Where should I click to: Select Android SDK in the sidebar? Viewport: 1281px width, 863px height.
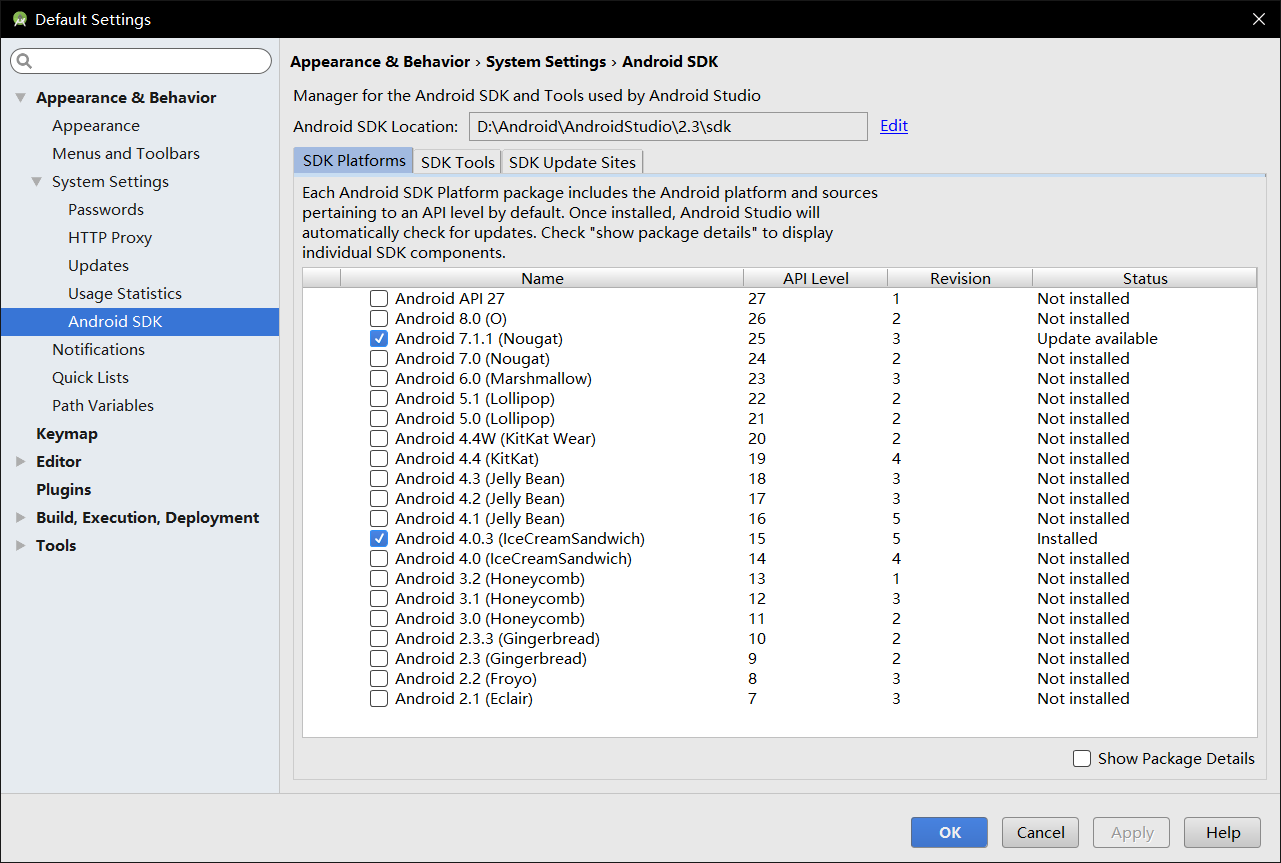click(140, 322)
